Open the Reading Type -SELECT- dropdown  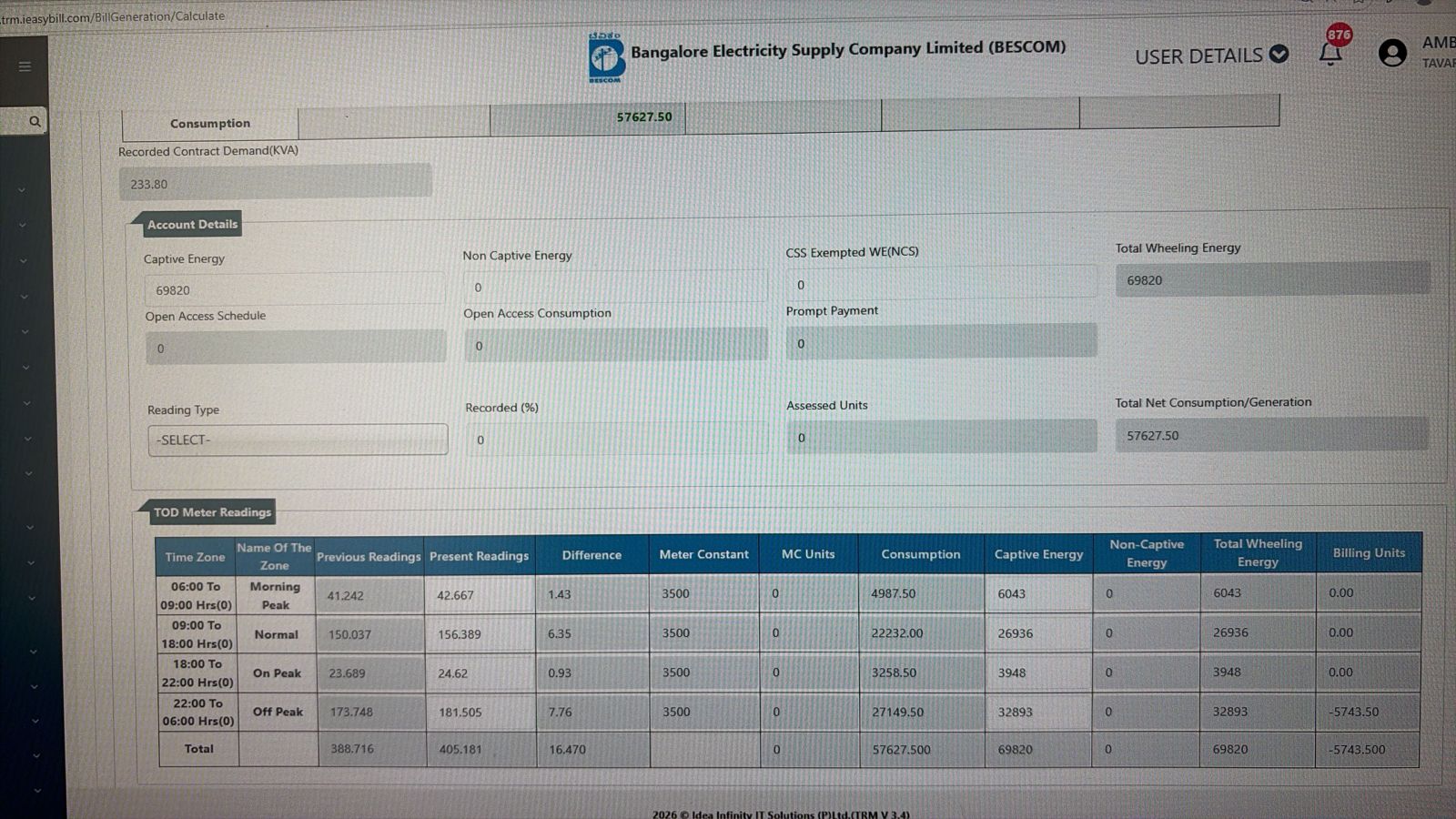298,440
